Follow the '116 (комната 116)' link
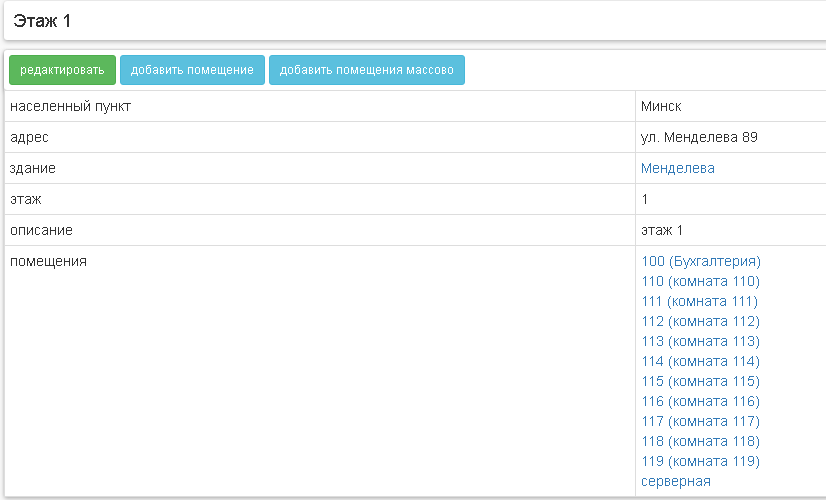The width and height of the screenshot is (826, 500). click(x=699, y=401)
